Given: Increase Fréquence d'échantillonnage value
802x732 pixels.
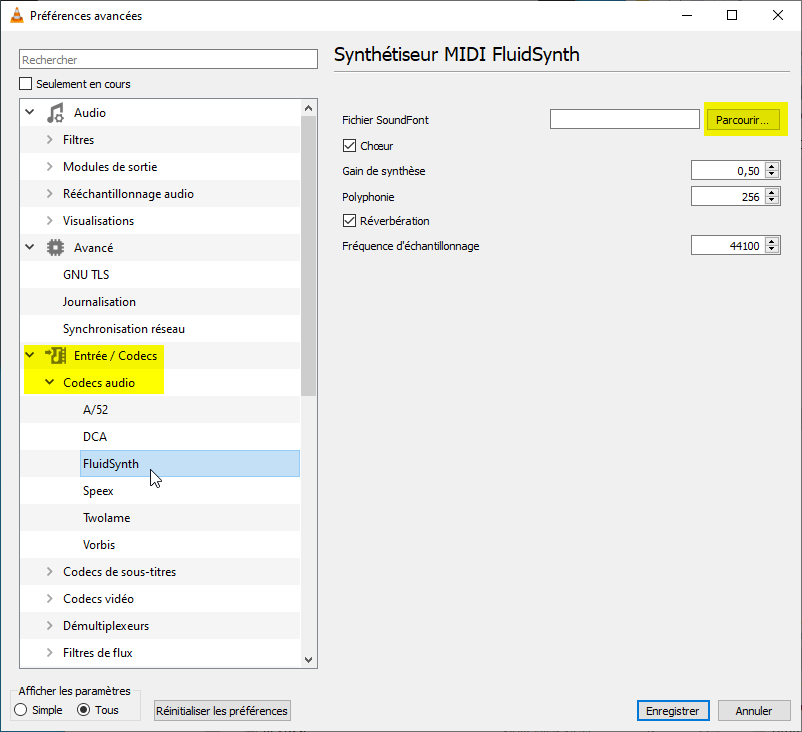Looking at the screenshot, I should [772, 241].
